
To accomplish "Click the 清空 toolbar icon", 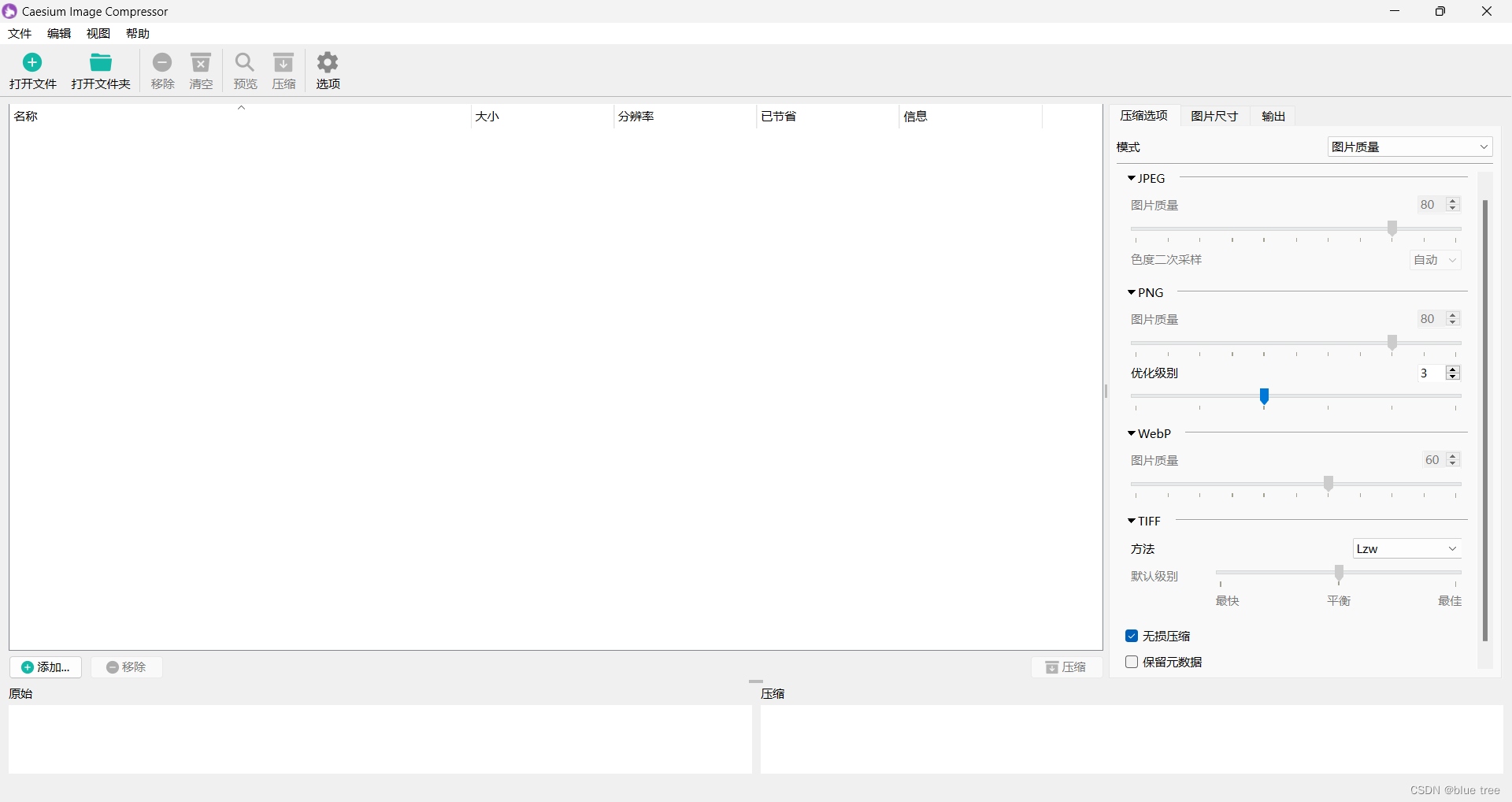I will pyautogui.click(x=202, y=62).
